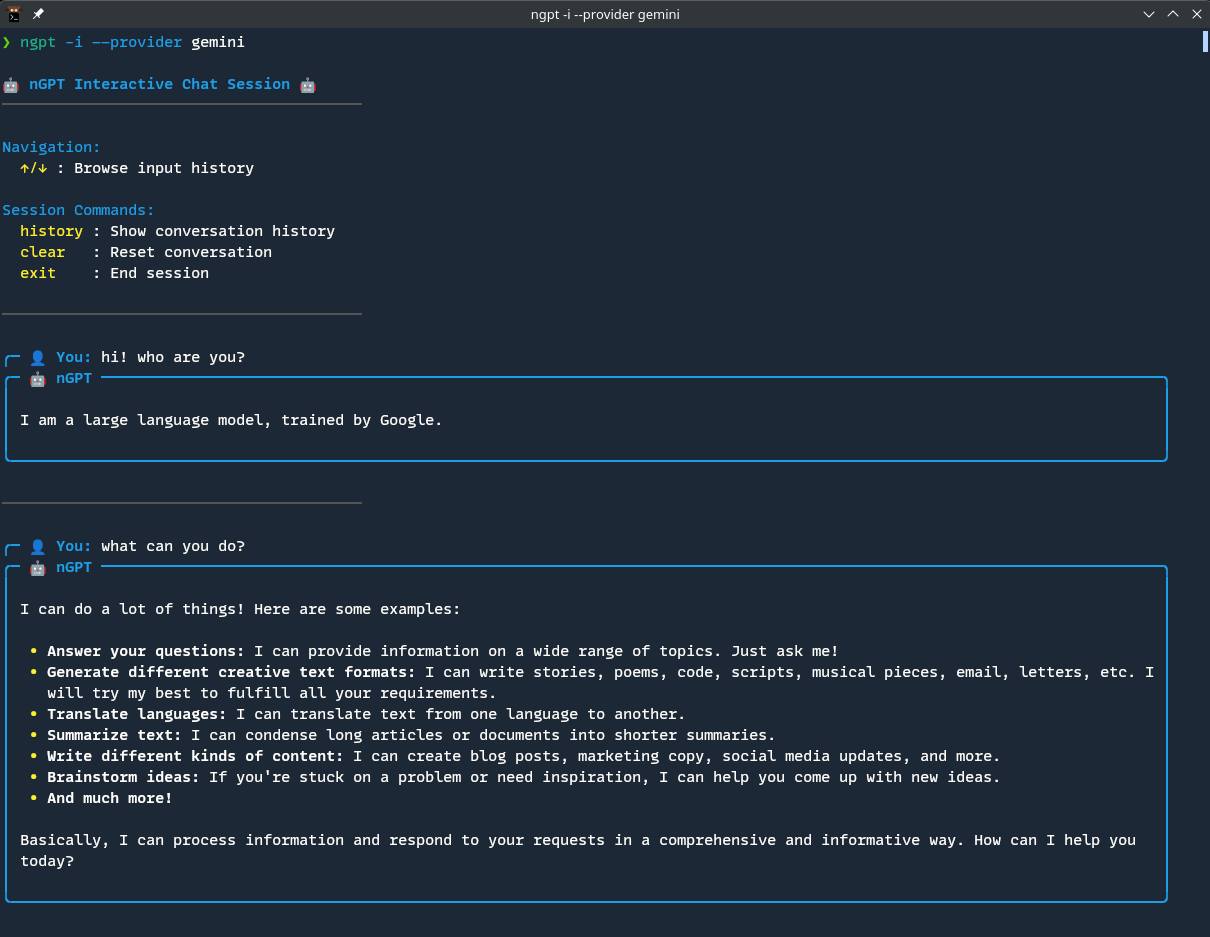Click the up/down arrows navigation hint
Image resolution: width=1210 pixels, height=937 pixels.
[31, 168]
